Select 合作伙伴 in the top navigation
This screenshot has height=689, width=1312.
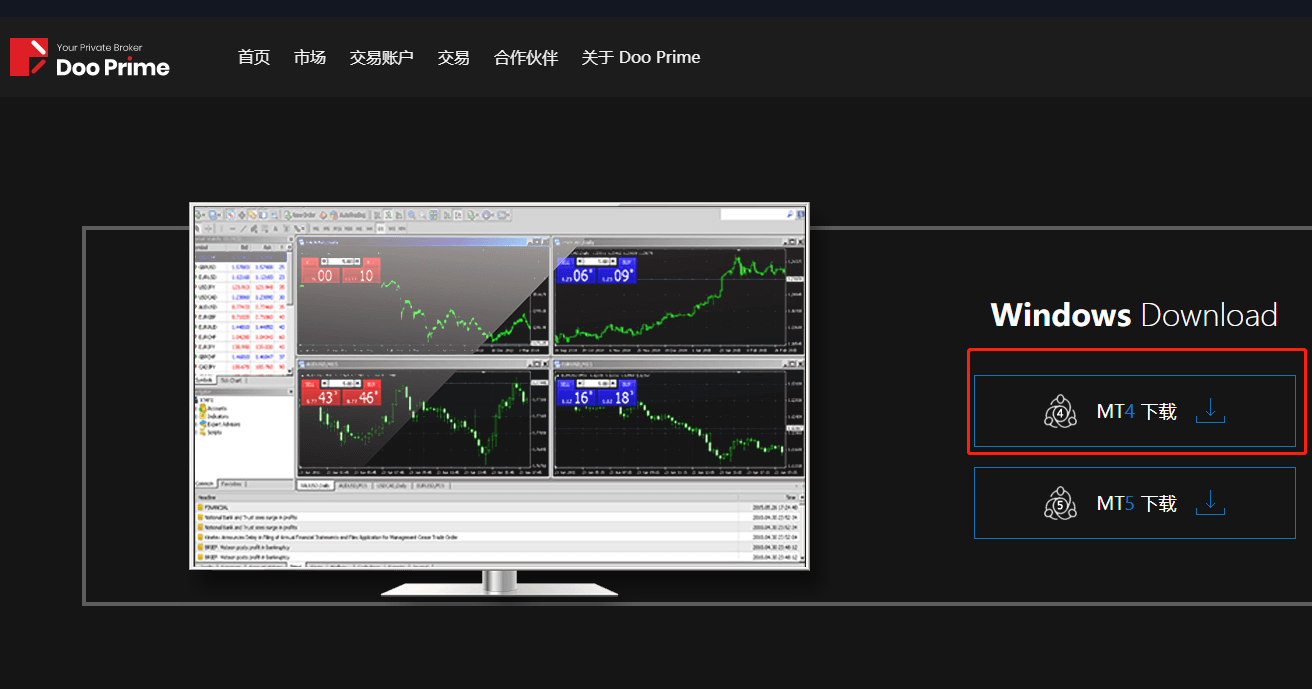526,57
